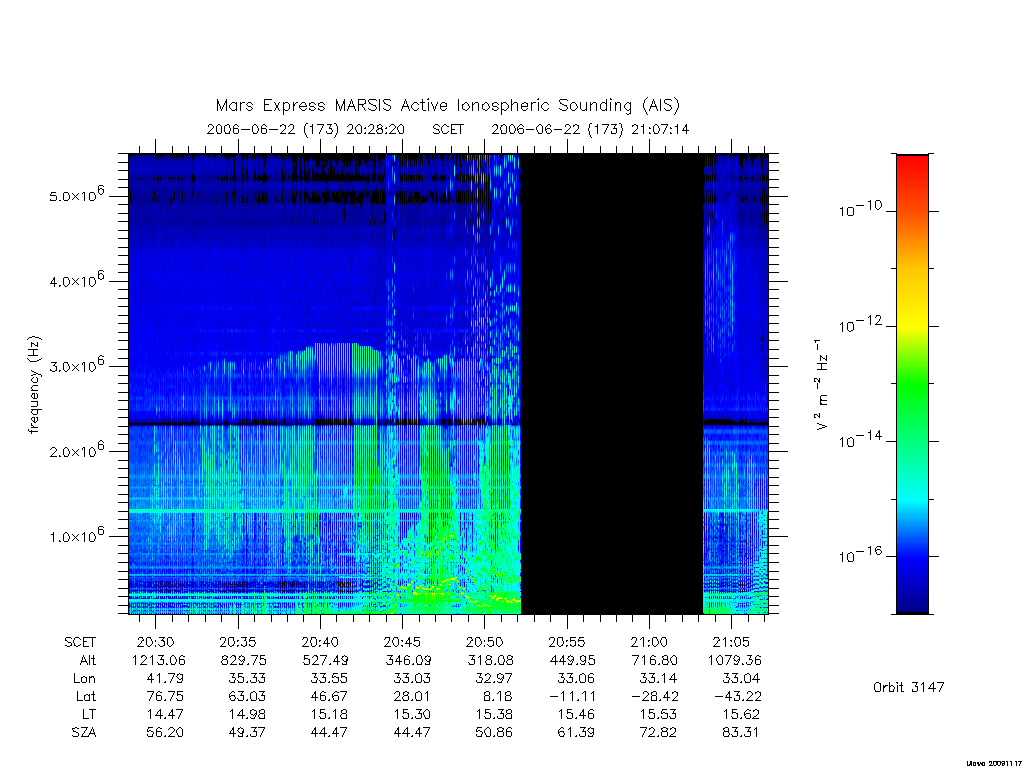Click the color bar units label V² m⁻² Hz⁻¹
This screenshot has width=1024, height=768.
[822, 385]
